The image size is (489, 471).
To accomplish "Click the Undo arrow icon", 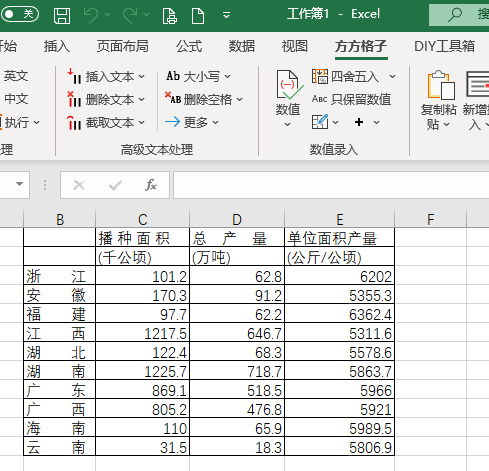I will coord(91,15).
